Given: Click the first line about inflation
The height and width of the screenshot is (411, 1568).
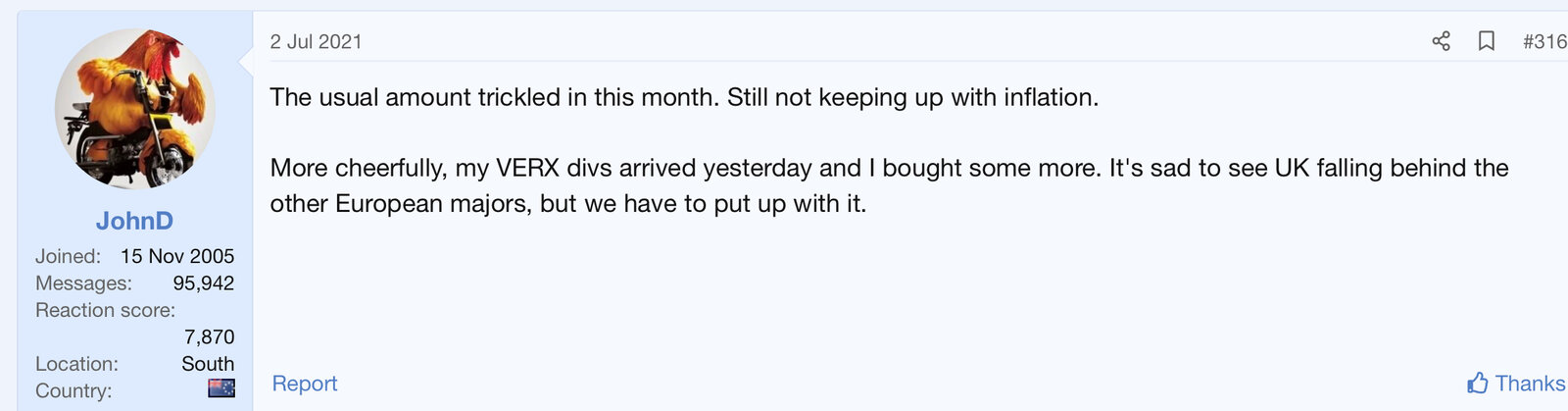Looking at the screenshot, I should click(x=684, y=97).
